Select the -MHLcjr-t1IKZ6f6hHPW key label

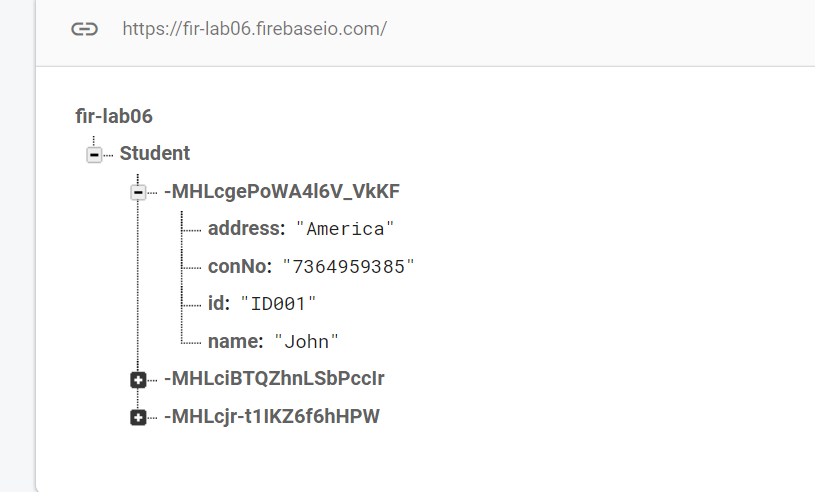(272, 417)
